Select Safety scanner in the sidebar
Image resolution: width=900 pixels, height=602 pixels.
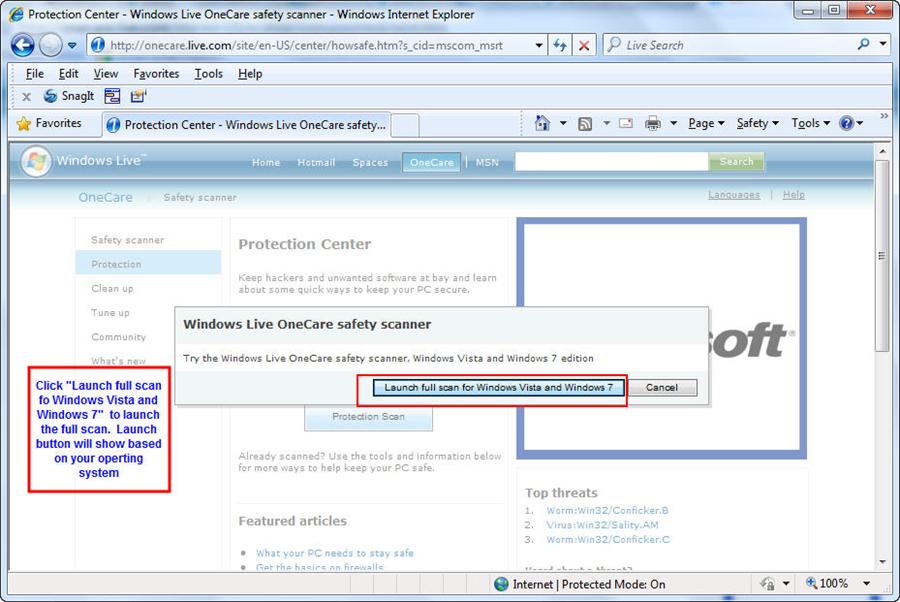tap(127, 240)
